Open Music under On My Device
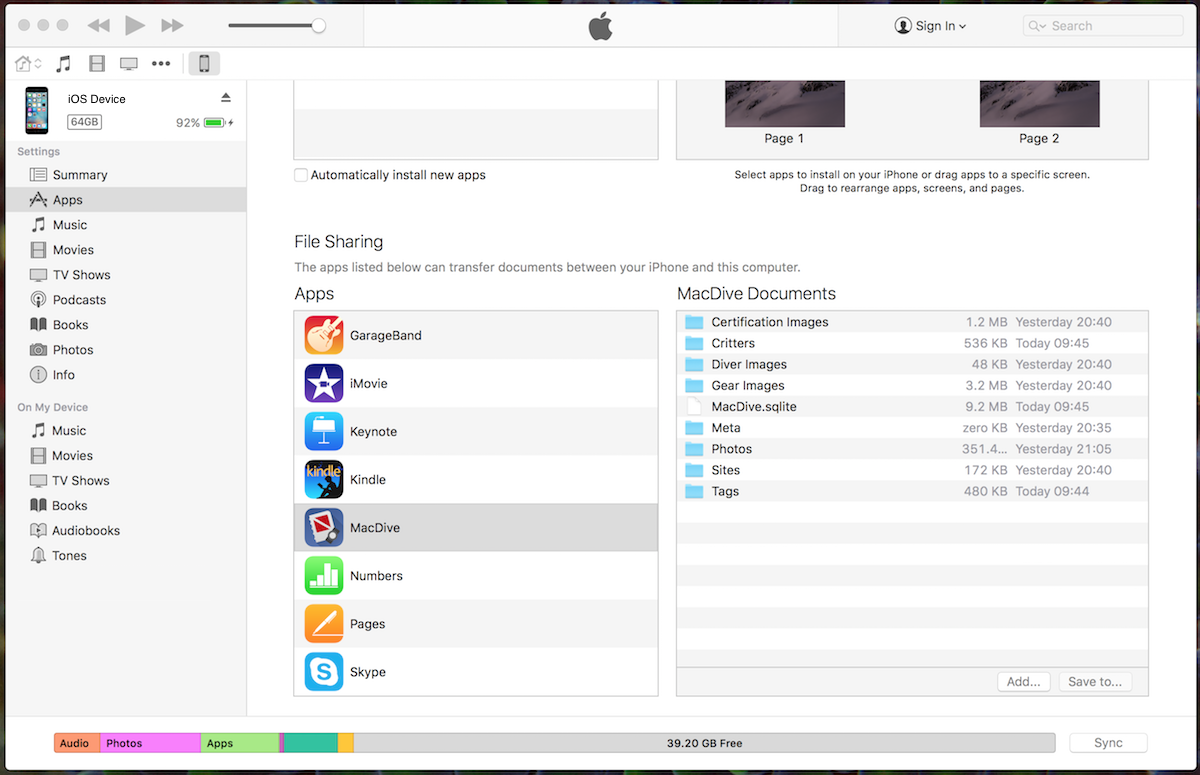The image size is (1200, 775). (125, 431)
